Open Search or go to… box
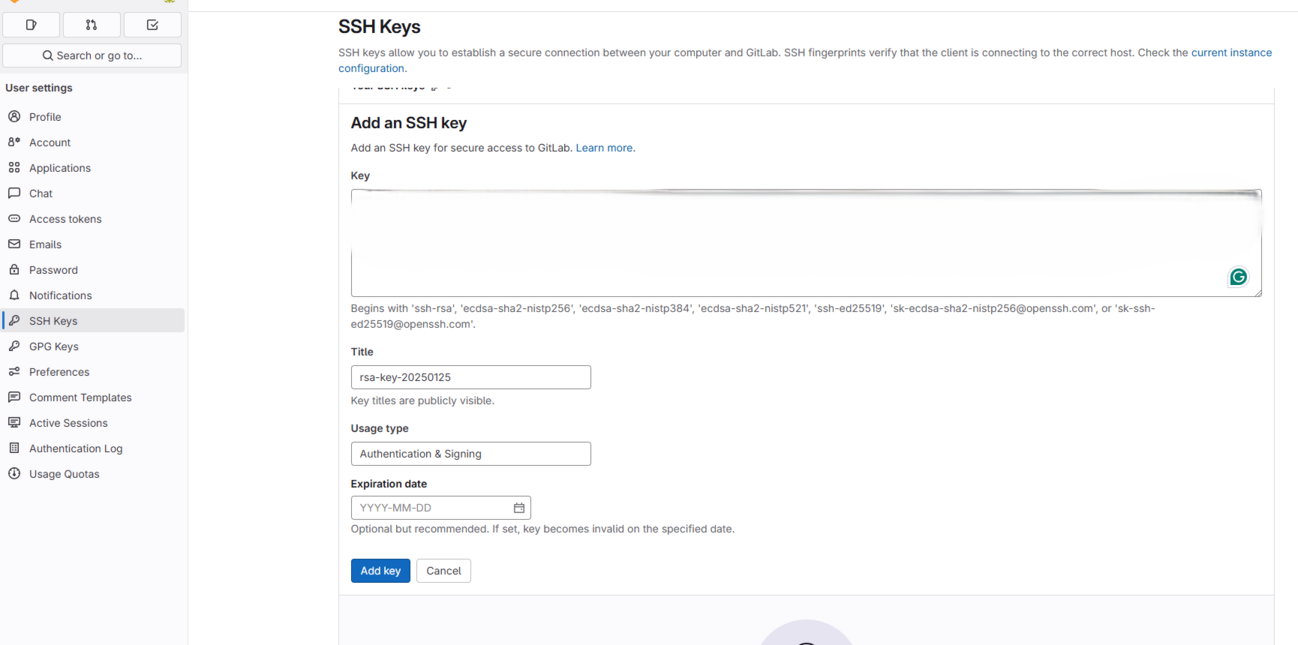This screenshot has height=645, width=1298. tap(92, 56)
